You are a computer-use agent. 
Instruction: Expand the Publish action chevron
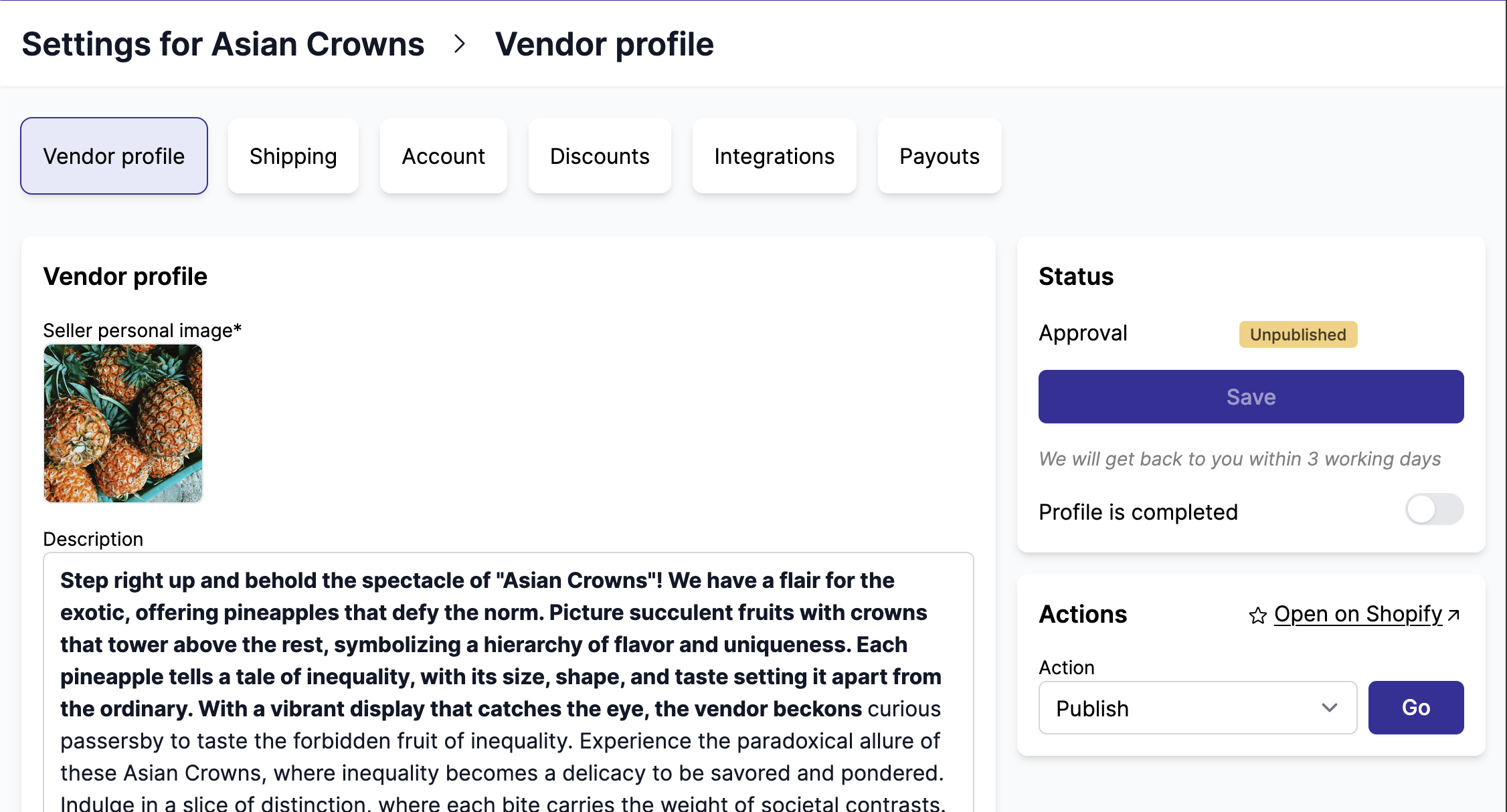1330,708
